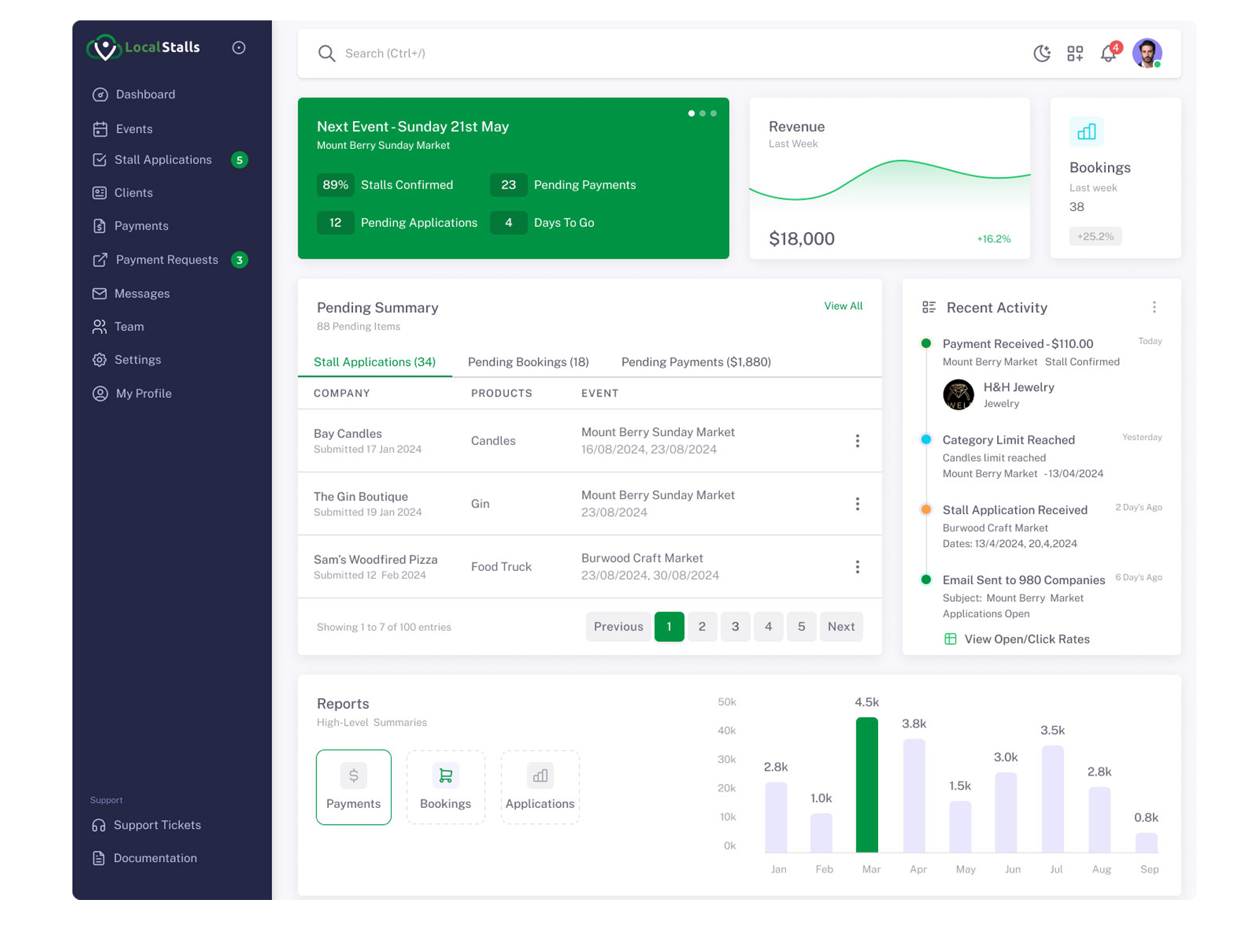This screenshot has width=1257, height=952.
Task: Click the H&H Jewelry avatar
Action: [x=958, y=394]
